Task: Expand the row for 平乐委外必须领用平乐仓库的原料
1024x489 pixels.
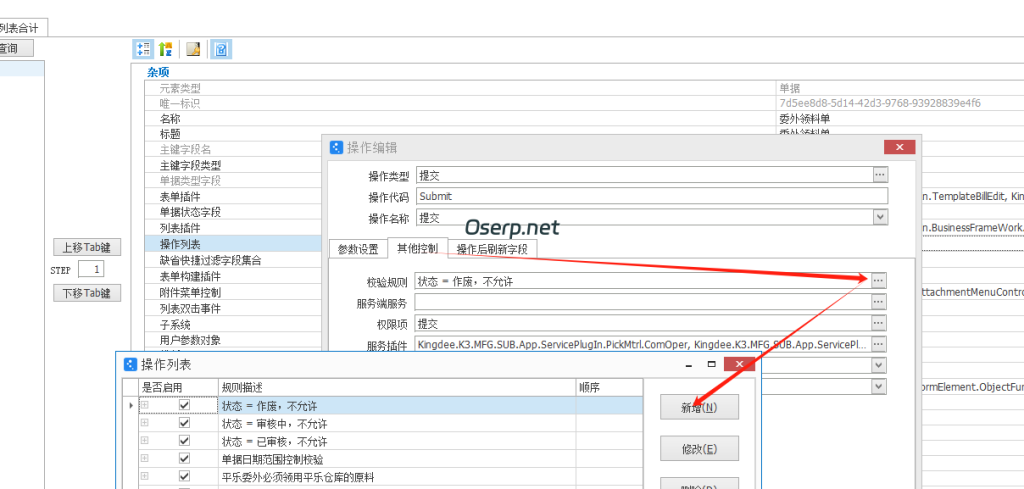Action: coord(145,476)
